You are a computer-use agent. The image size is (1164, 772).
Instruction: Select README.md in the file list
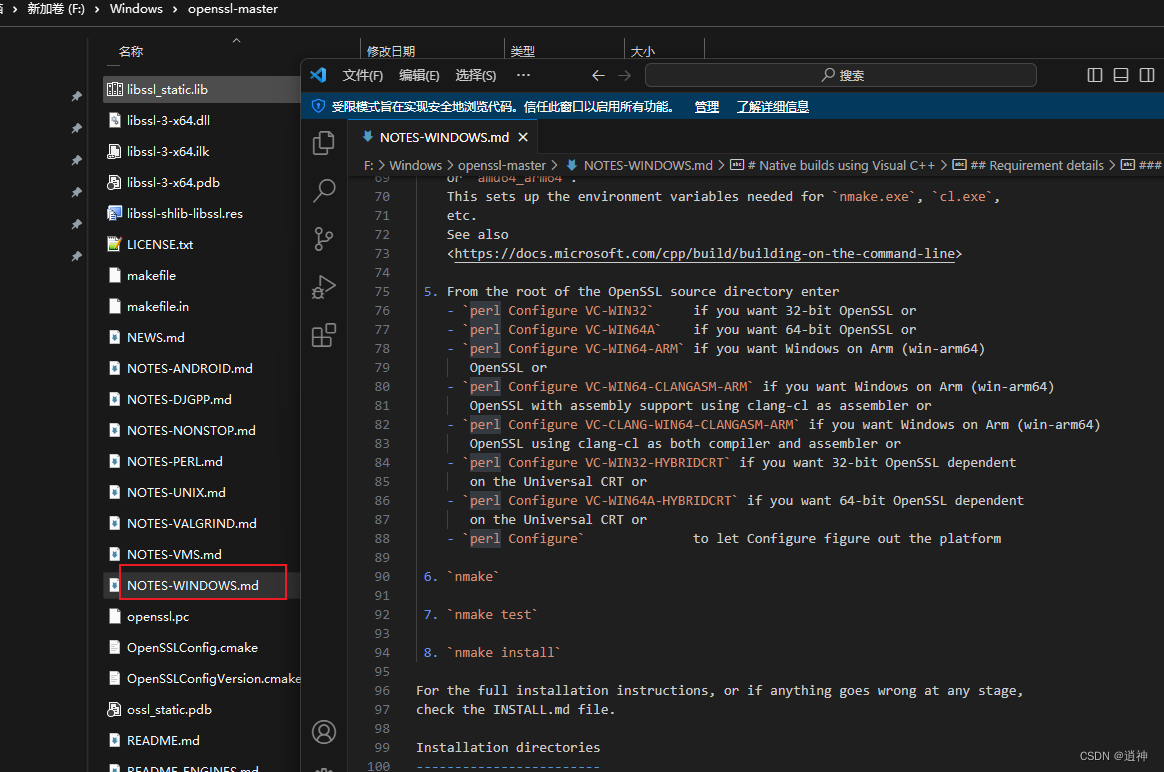[163, 741]
